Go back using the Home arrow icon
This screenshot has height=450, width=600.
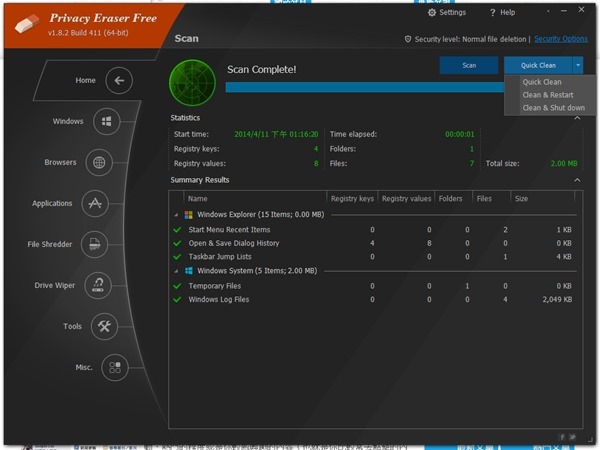point(119,80)
